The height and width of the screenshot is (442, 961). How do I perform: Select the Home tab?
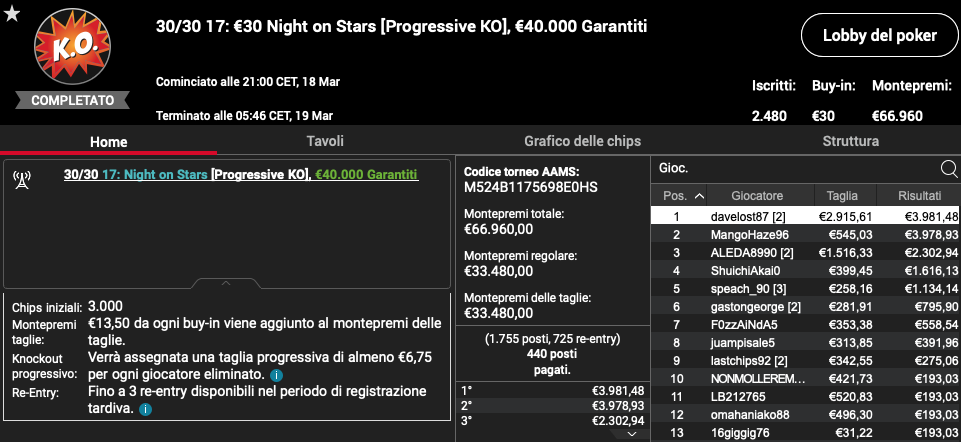click(x=108, y=142)
